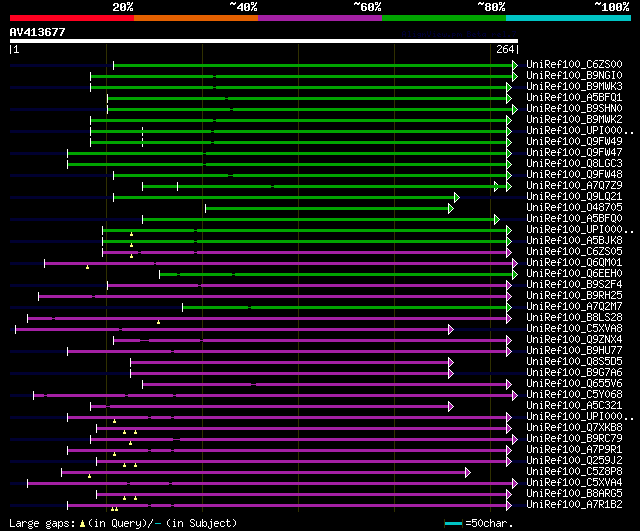Choose hit UniRef100_B9HU77

(574, 351)
